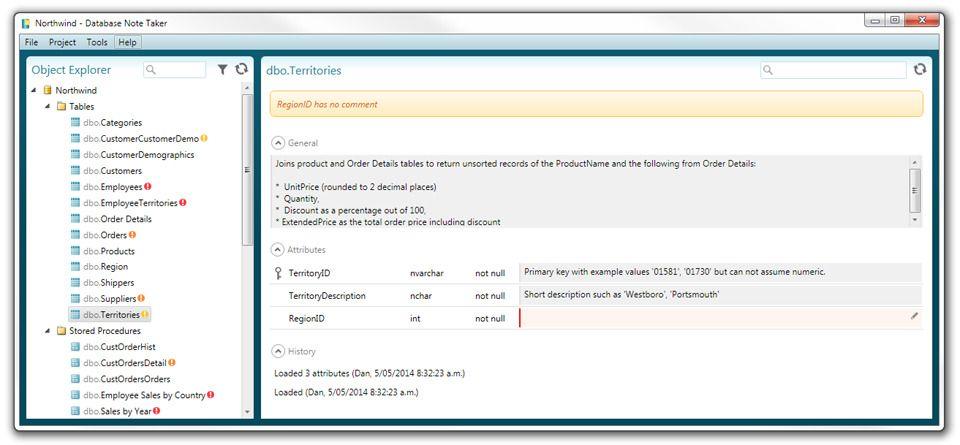Select dbo.CustomerDemographics table
This screenshot has width=960, height=445.
click(x=138, y=155)
